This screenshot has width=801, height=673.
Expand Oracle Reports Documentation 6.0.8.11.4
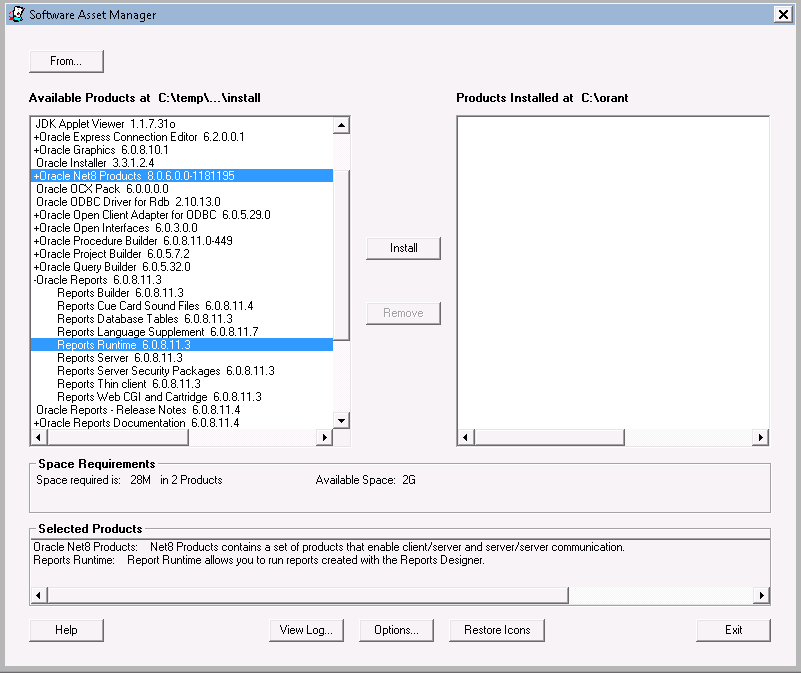(x=36, y=423)
